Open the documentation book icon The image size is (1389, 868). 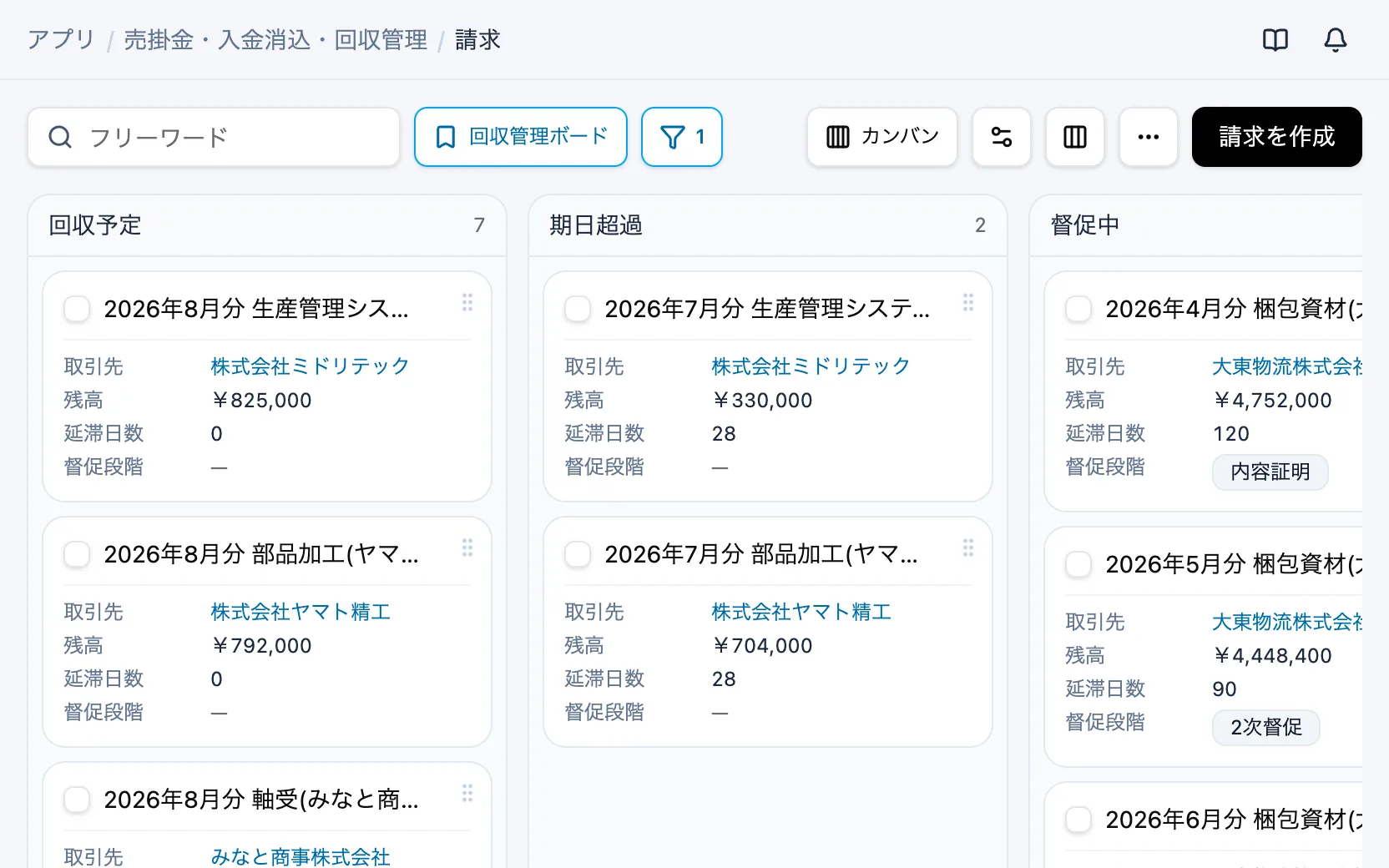(1275, 39)
